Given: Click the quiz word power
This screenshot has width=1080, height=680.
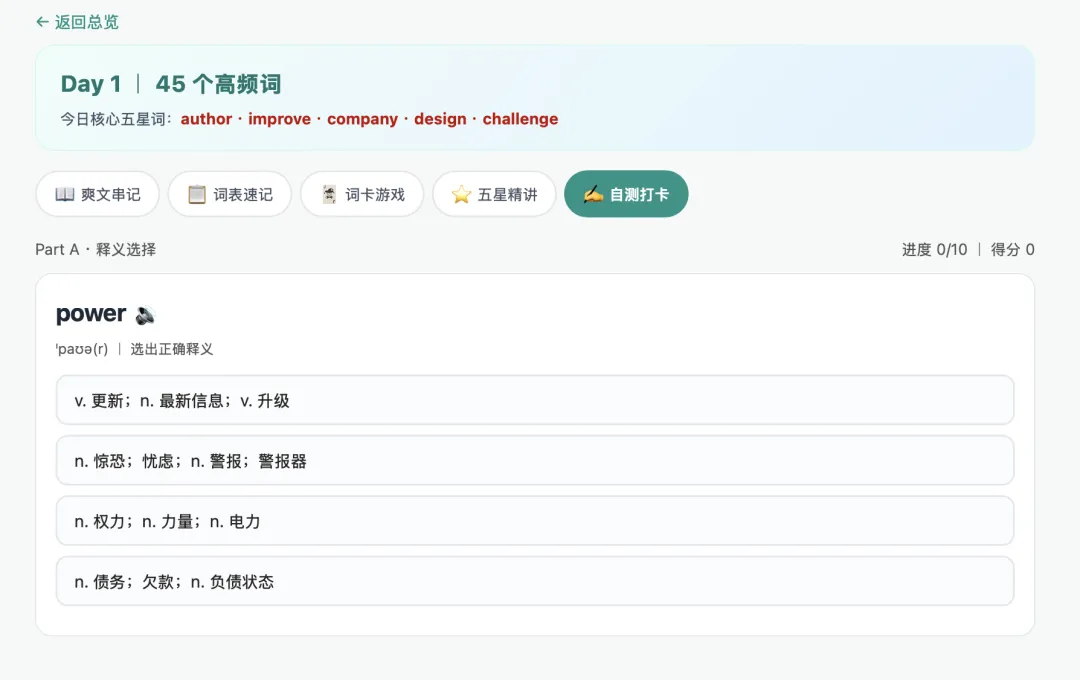Looking at the screenshot, I should point(91,314).
